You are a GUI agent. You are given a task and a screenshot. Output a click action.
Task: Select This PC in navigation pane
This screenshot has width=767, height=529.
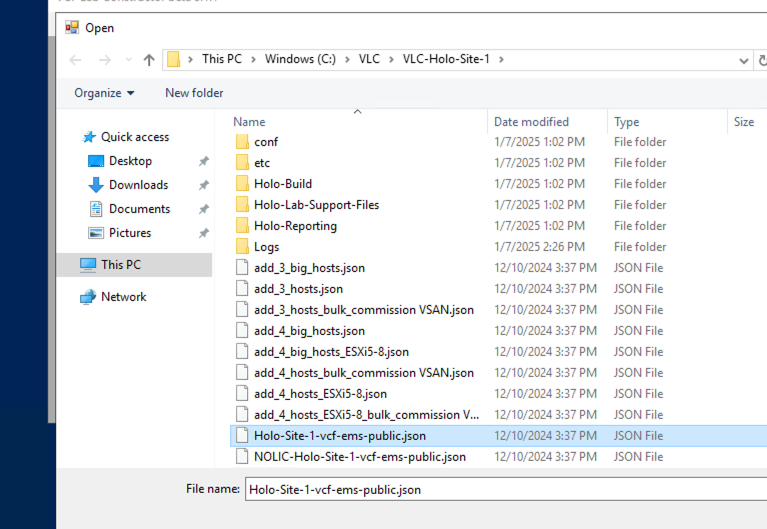tap(120, 265)
